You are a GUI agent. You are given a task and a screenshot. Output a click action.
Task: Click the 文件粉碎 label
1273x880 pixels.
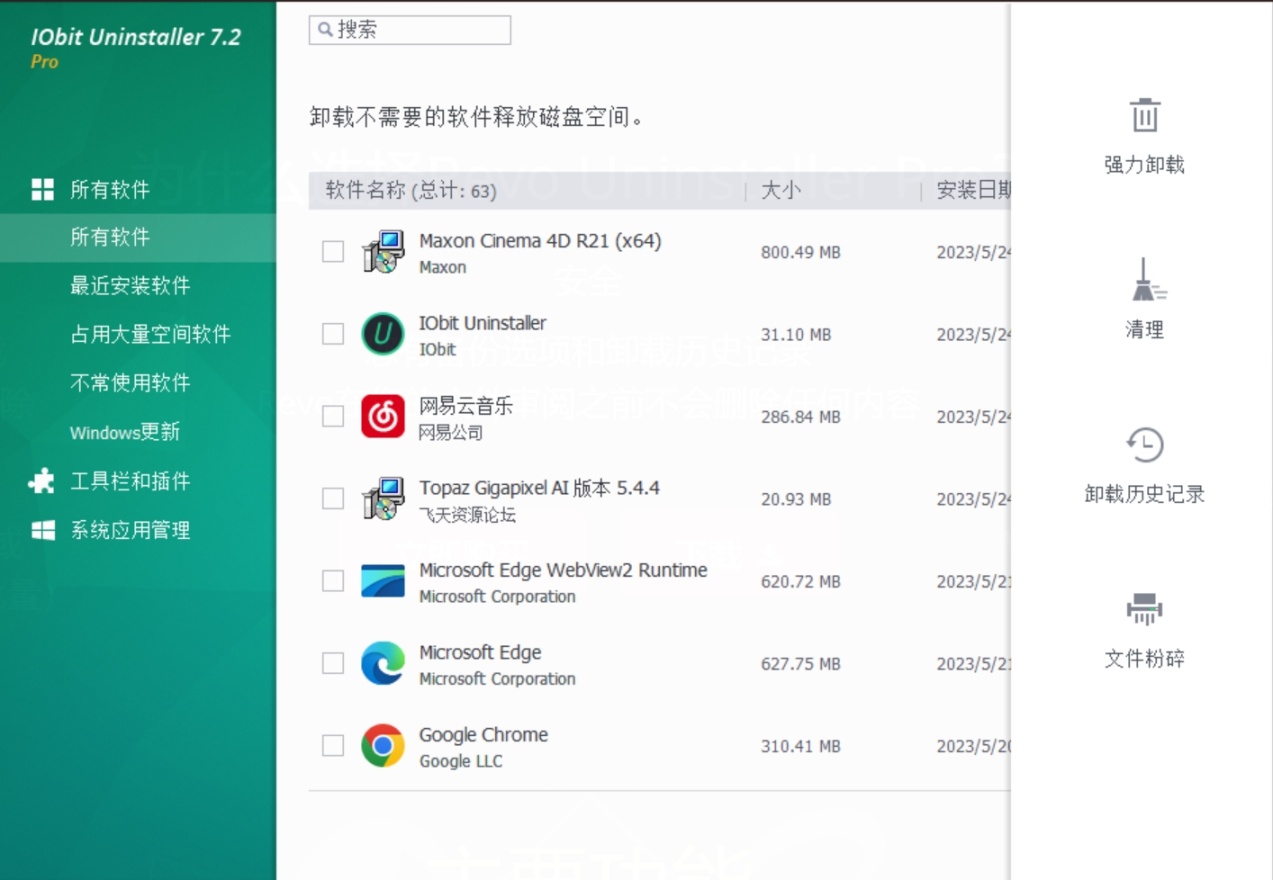pos(1144,659)
